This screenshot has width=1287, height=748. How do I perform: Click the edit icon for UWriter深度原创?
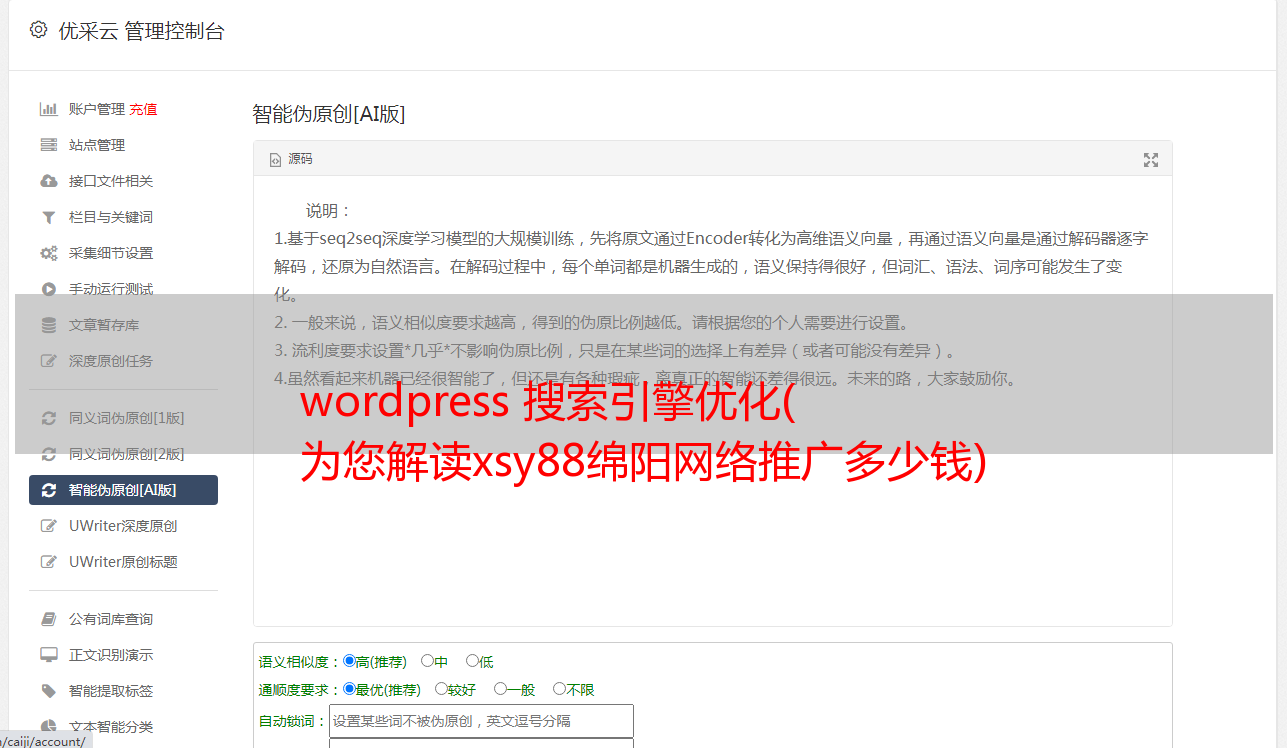(48, 526)
